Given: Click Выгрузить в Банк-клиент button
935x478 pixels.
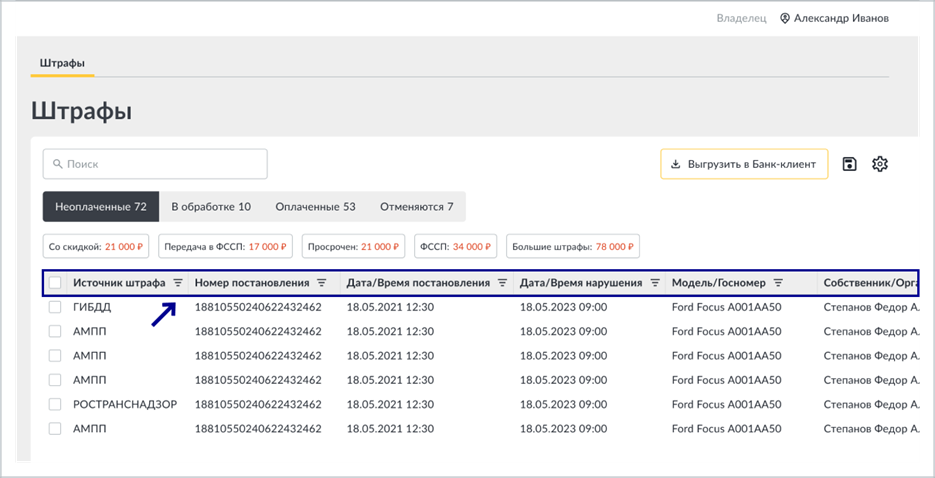Looking at the screenshot, I should coord(744,164).
